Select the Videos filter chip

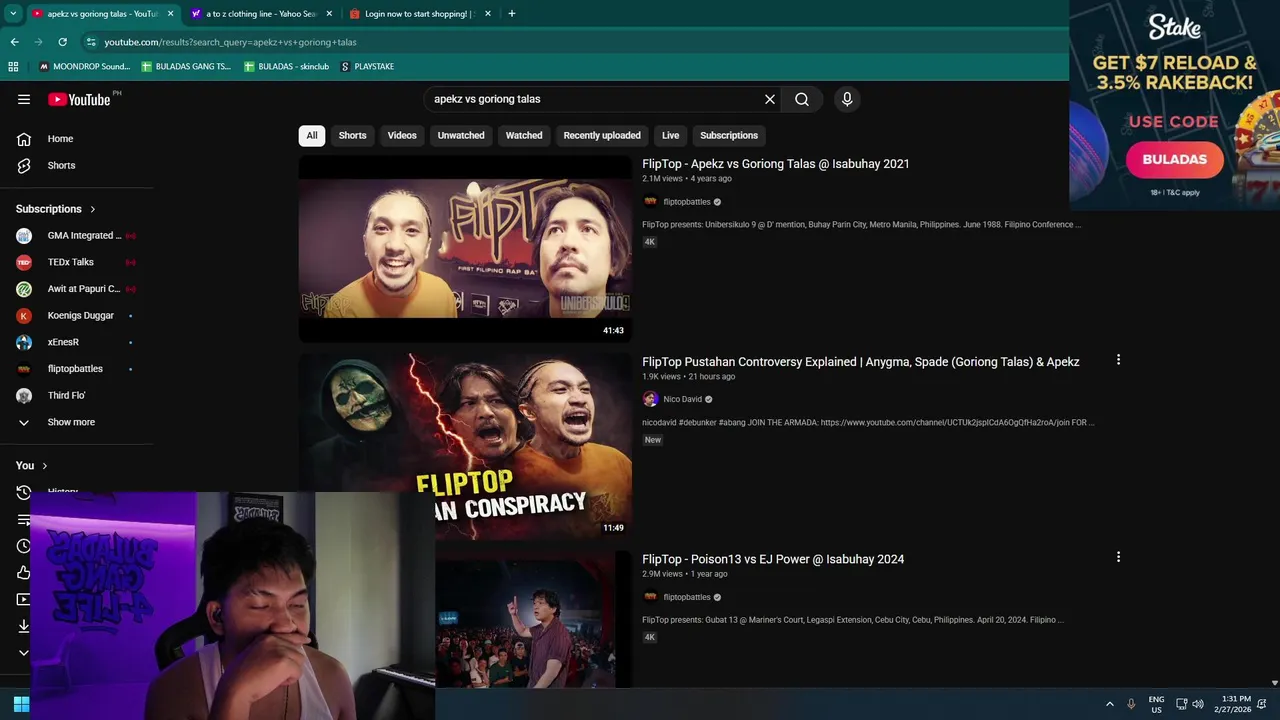(x=402, y=135)
